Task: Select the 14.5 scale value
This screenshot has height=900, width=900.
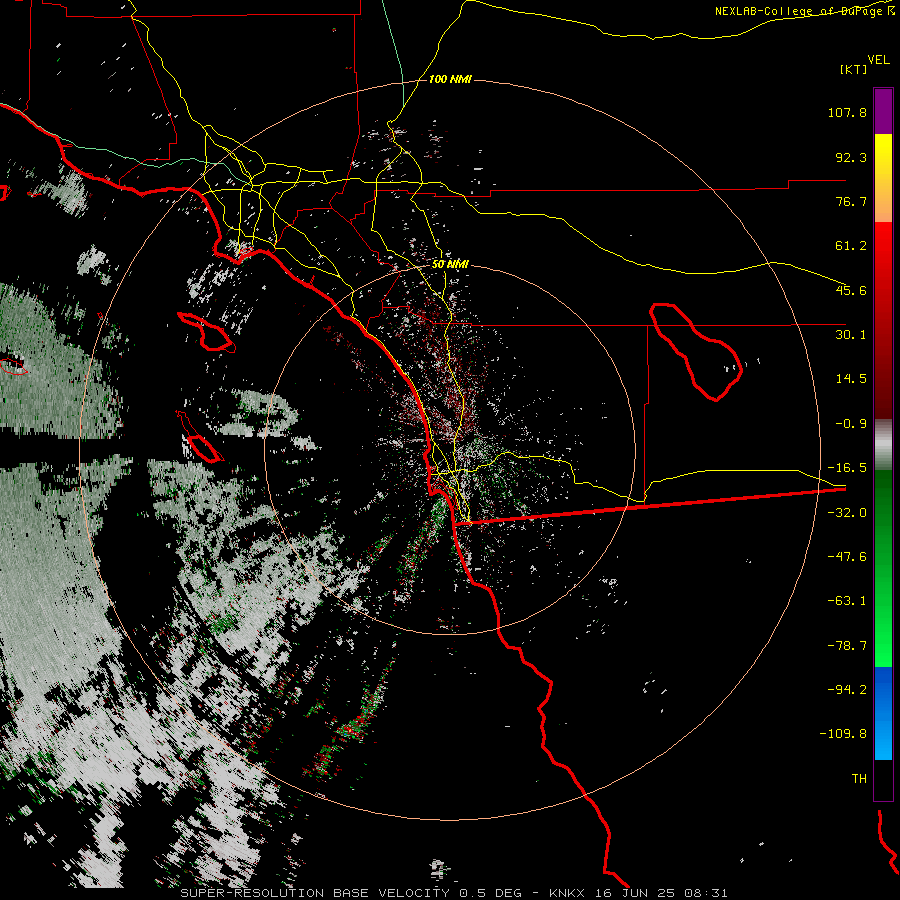Action: 851,379
